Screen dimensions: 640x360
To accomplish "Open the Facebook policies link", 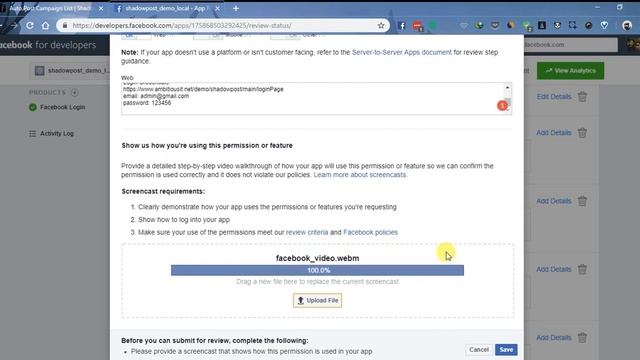I will pyautogui.click(x=370, y=232).
